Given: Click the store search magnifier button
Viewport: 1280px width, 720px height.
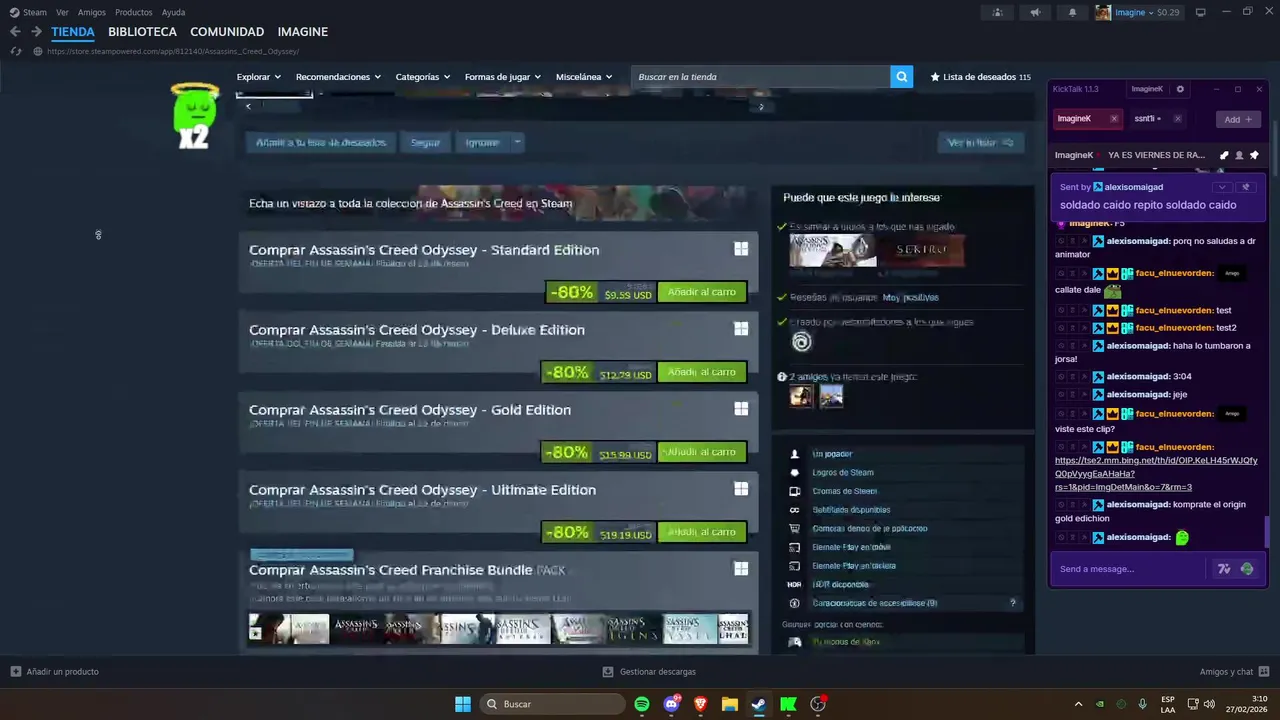Looking at the screenshot, I should coord(901,77).
